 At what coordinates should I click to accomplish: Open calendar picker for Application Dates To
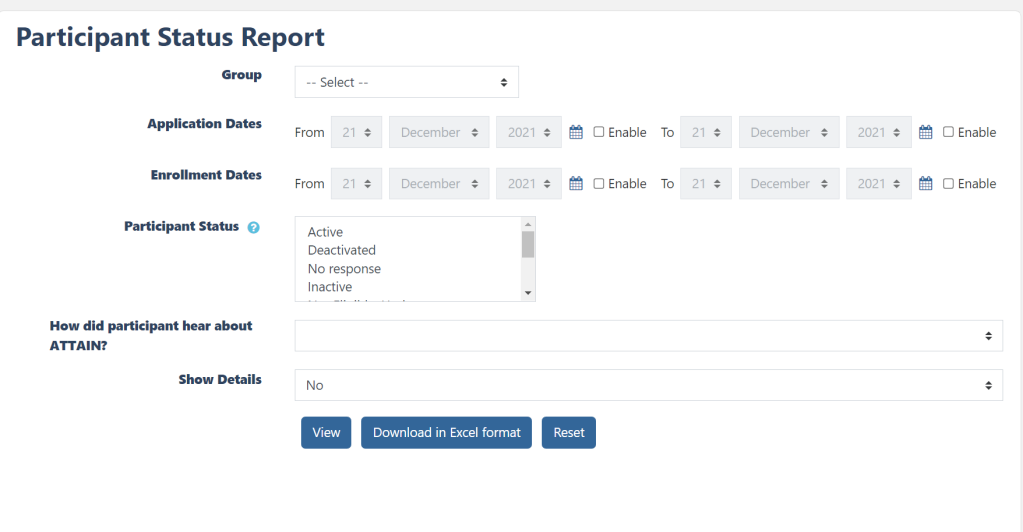pyautogui.click(x=926, y=132)
